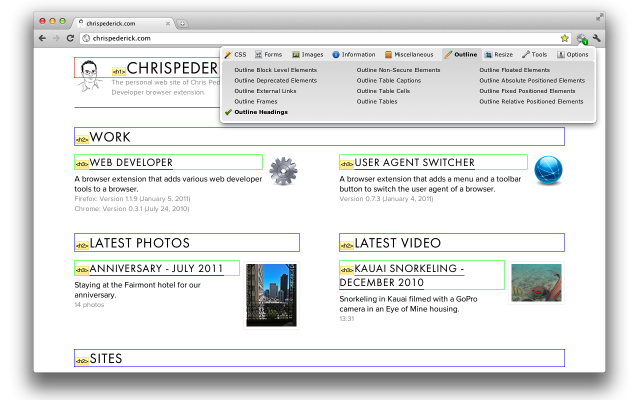Click the text 'Version 0.7.3 (January 4, 2011)'
640x400 pixels.
(386, 199)
